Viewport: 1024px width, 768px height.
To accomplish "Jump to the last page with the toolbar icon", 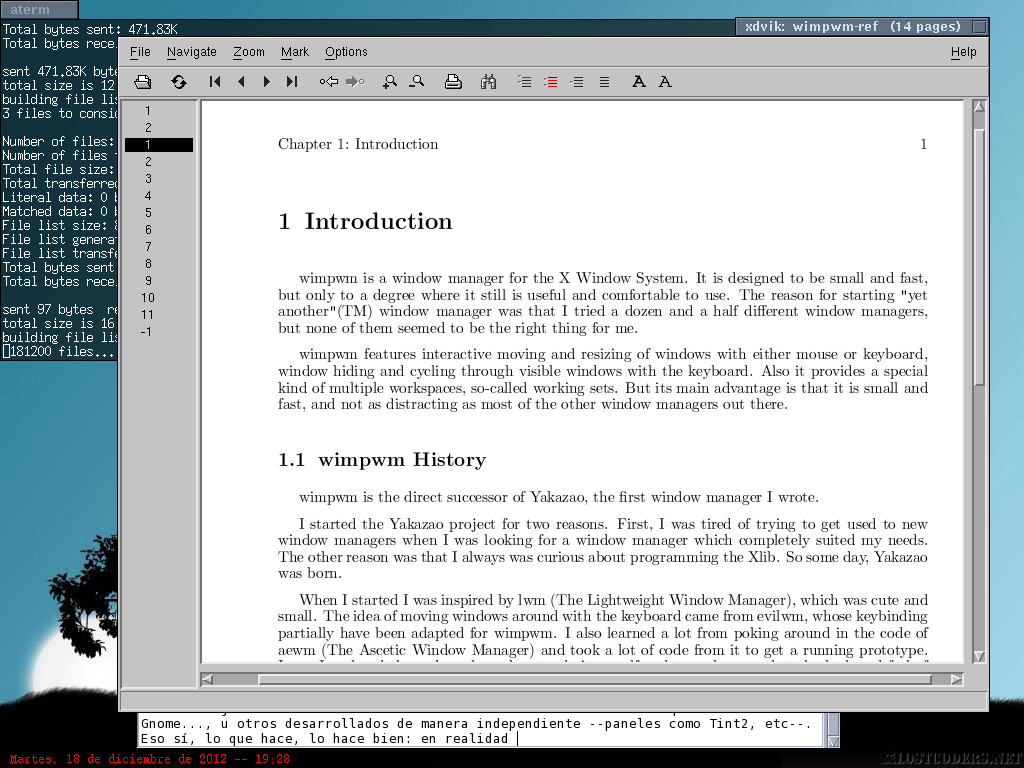I will coord(292,82).
